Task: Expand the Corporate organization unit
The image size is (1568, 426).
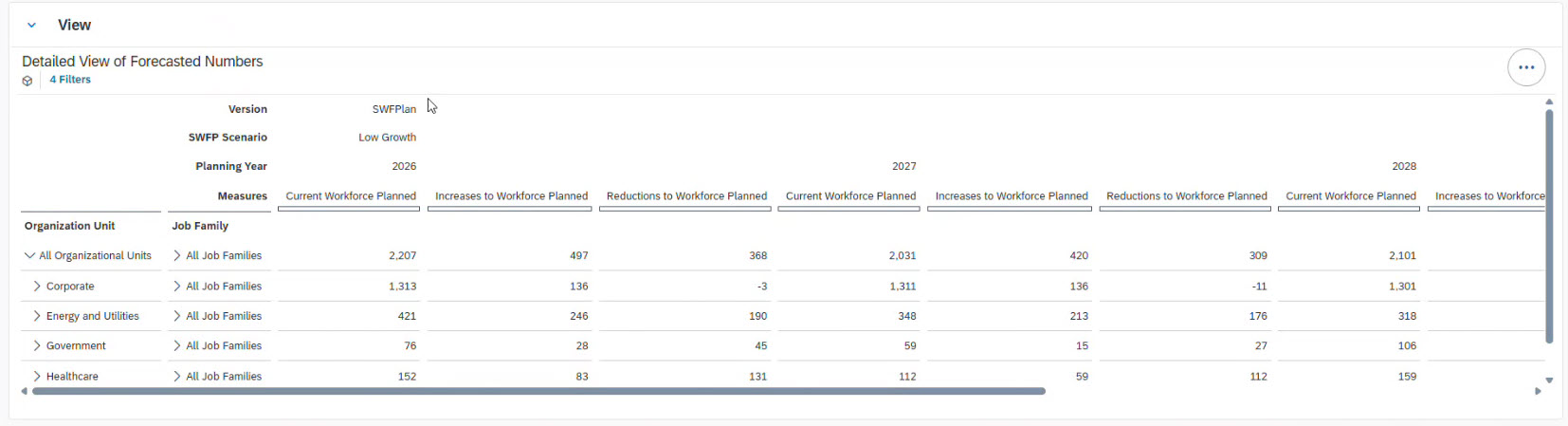Action: click(x=37, y=286)
